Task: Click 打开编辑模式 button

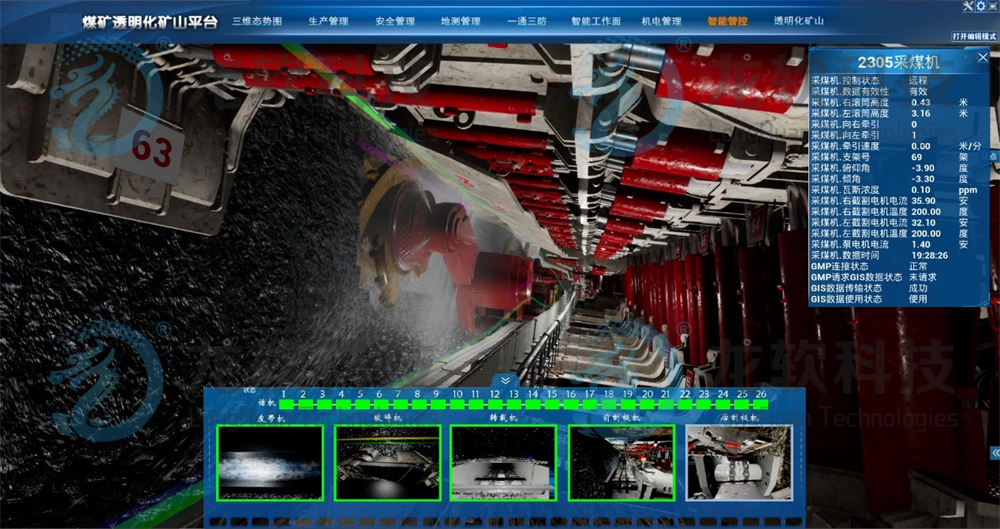Action: 973,36
